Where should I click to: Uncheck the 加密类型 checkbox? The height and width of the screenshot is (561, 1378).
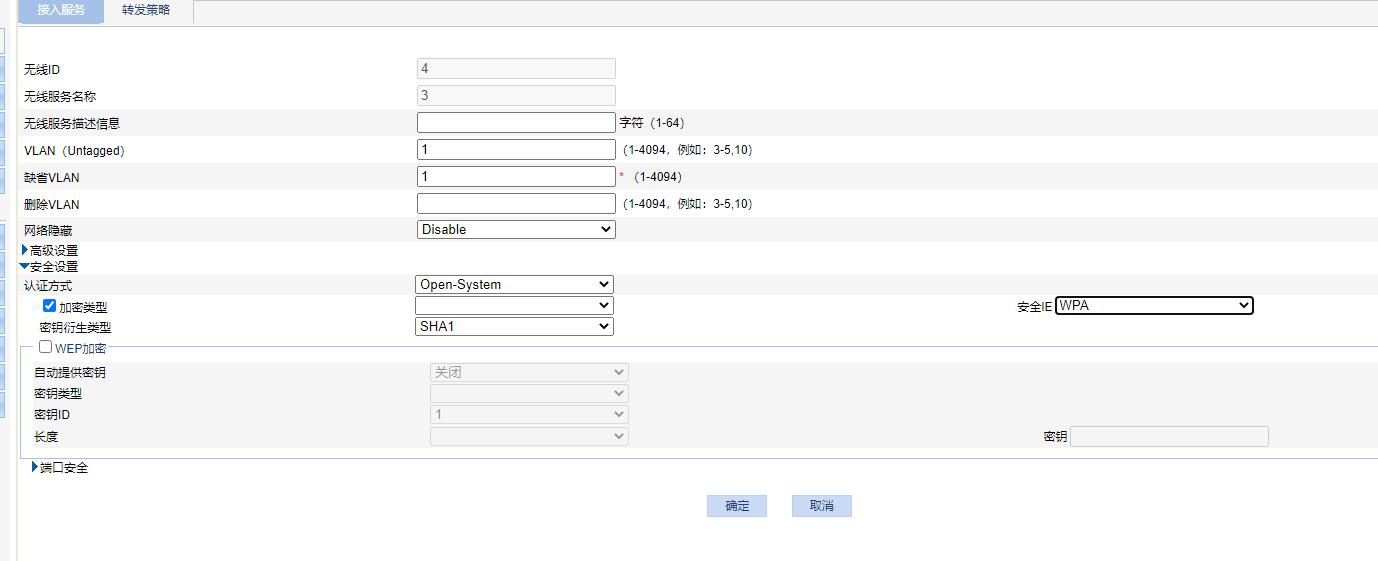click(49, 306)
